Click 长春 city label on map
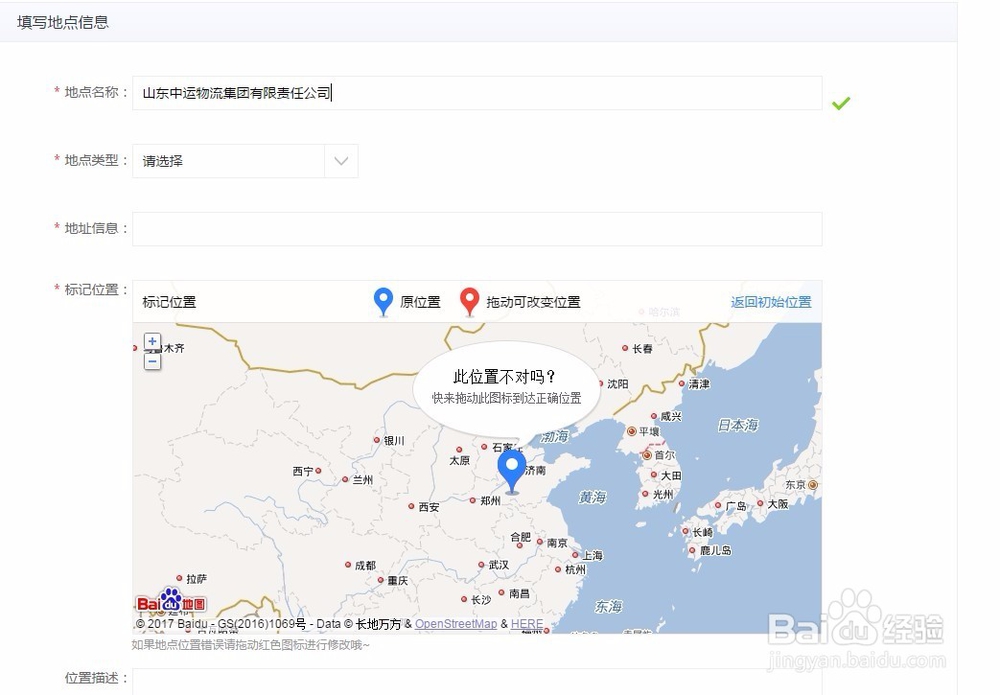The image size is (1000, 695). click(x=642, y=349)
